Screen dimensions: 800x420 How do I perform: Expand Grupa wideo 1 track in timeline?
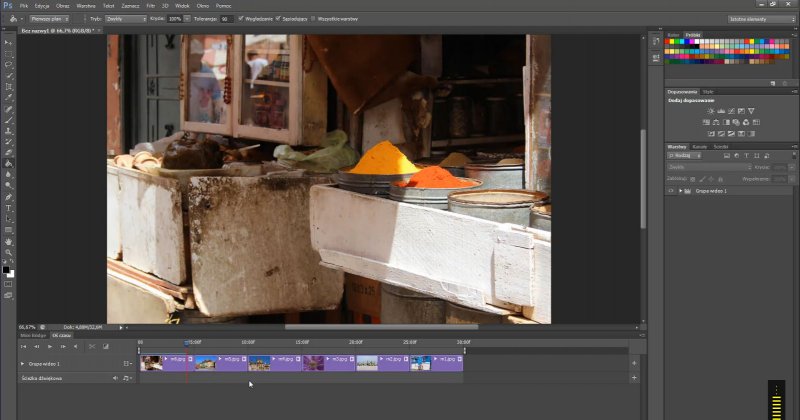[x=23, y=364]
